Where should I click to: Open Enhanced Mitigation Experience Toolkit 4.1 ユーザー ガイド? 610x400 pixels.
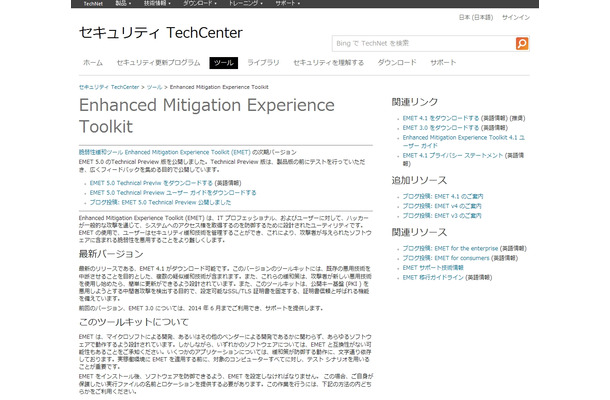464,141
